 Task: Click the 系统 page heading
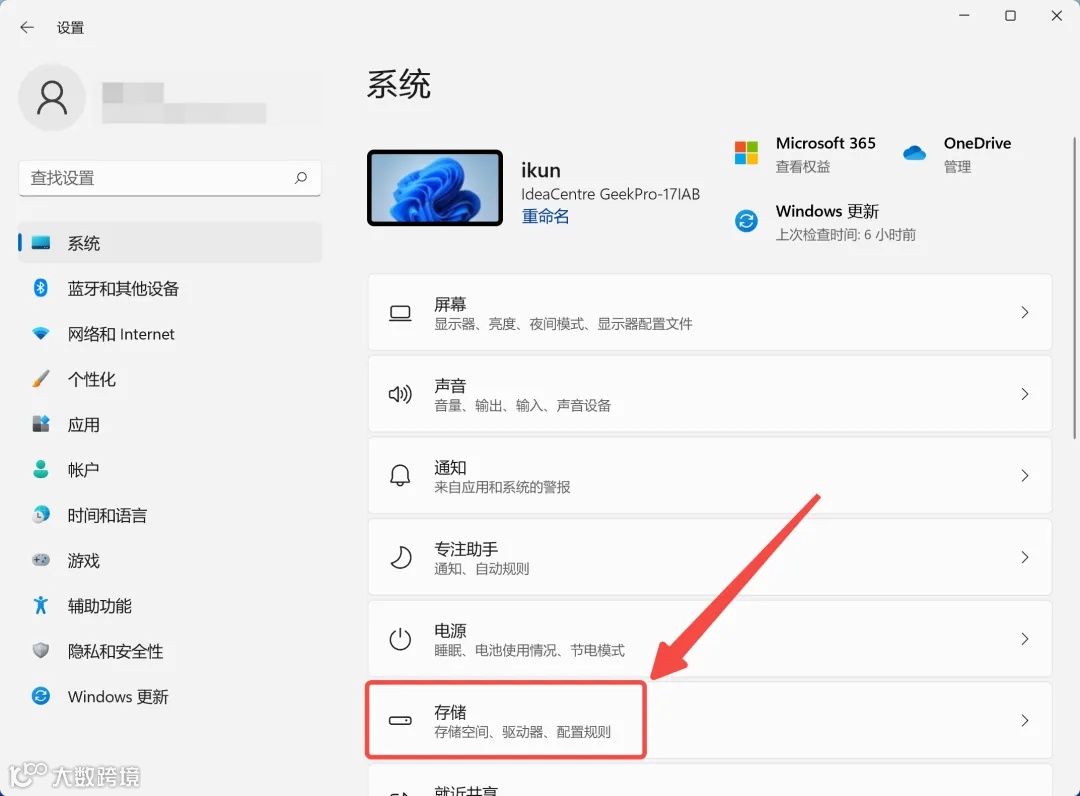click(399, 85)
